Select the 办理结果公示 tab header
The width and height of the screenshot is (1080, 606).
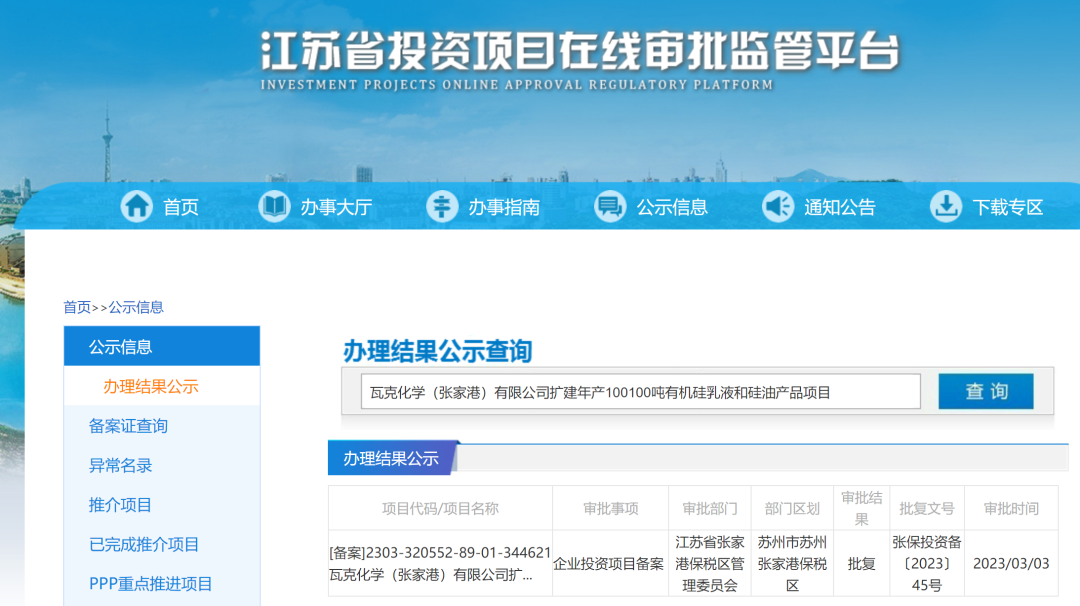tap(391, 458)
